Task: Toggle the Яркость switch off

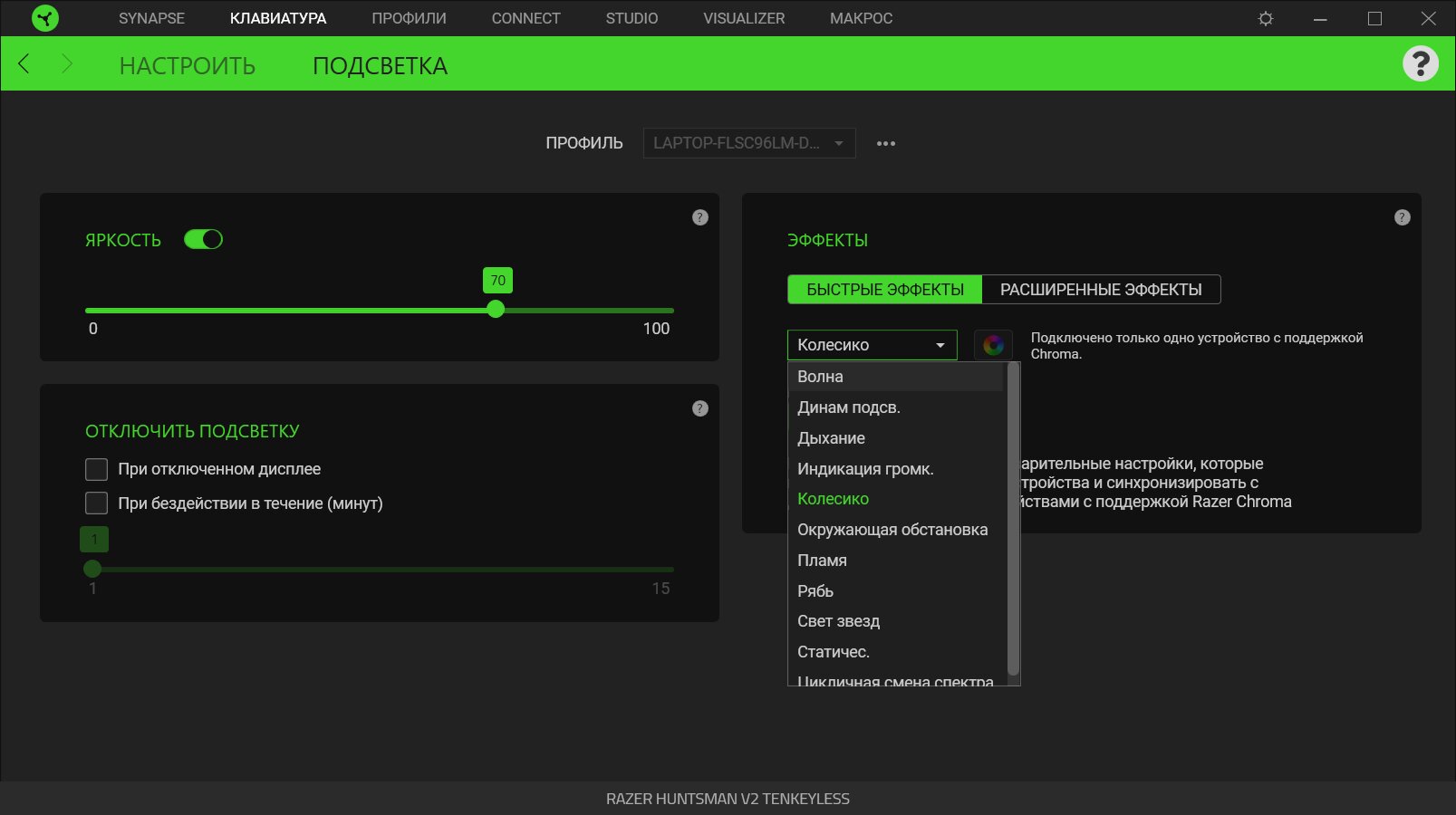Action: [203, 239]
